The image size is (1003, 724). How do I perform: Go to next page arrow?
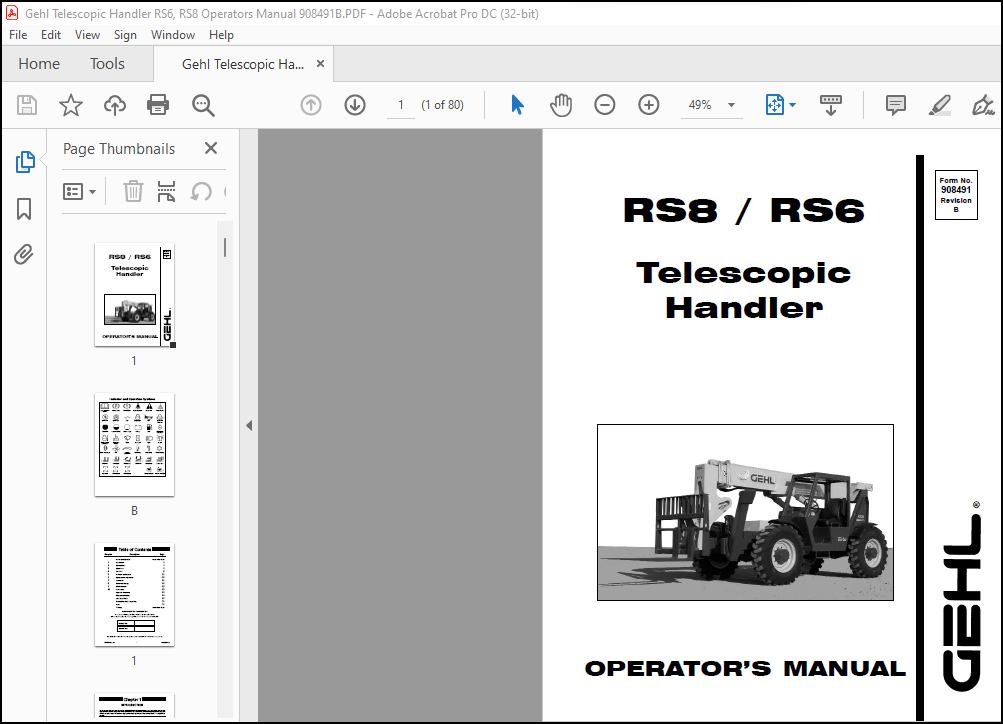(355, 105)
